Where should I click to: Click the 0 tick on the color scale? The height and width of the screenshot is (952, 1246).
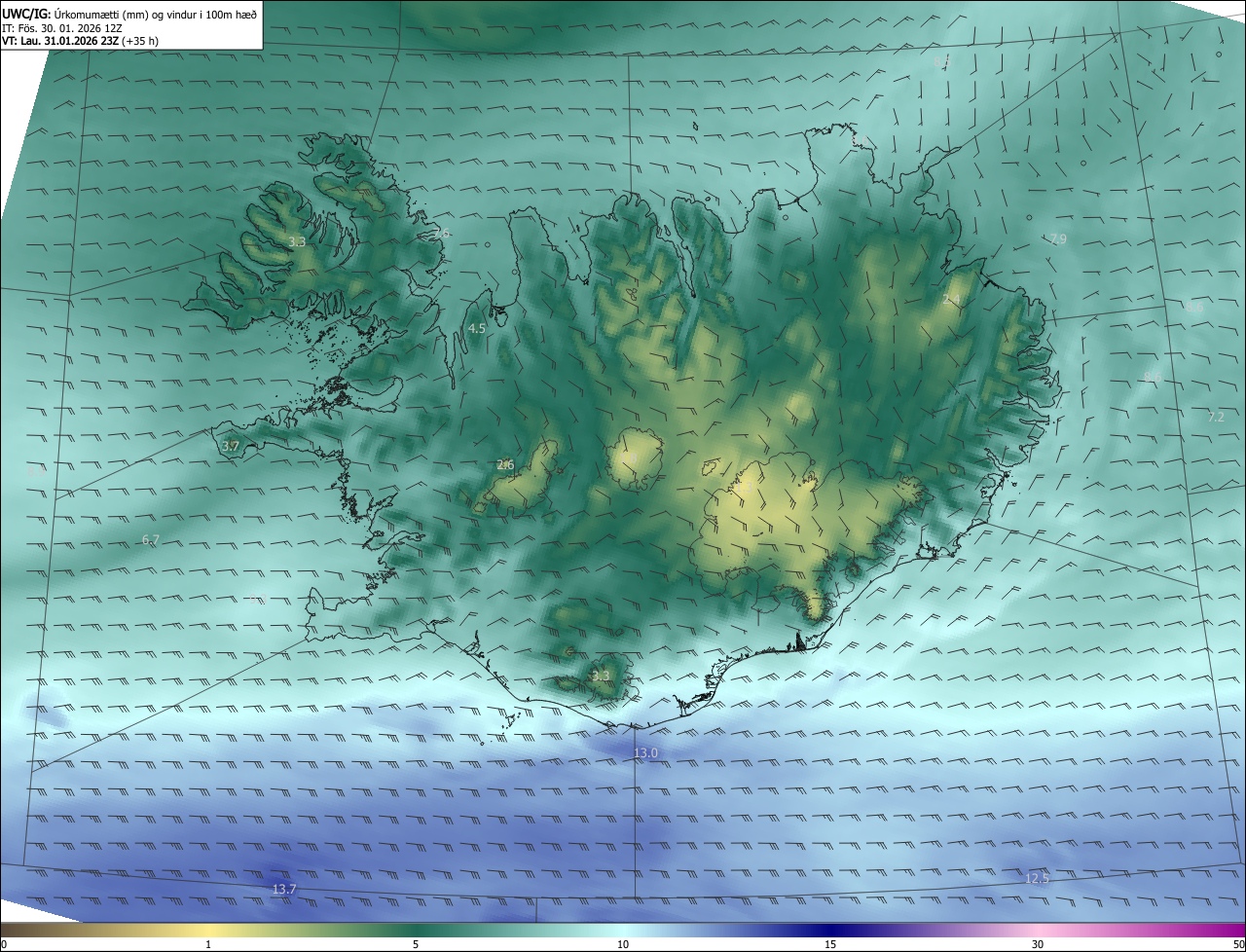tap(4, 944)
